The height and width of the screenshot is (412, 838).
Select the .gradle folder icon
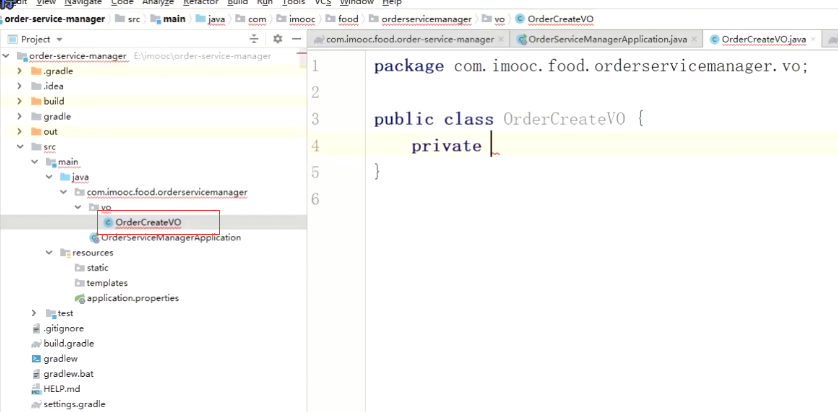[x=36, y=71]
